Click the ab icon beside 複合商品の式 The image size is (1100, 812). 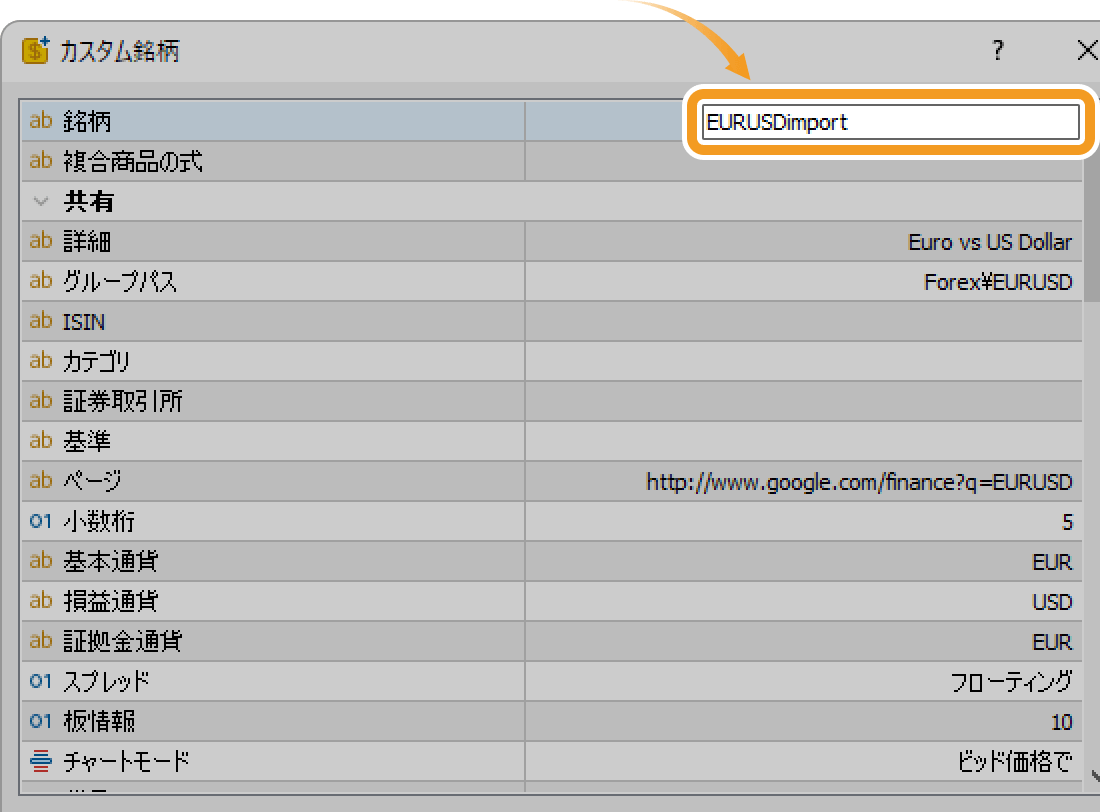click(41, 161)
